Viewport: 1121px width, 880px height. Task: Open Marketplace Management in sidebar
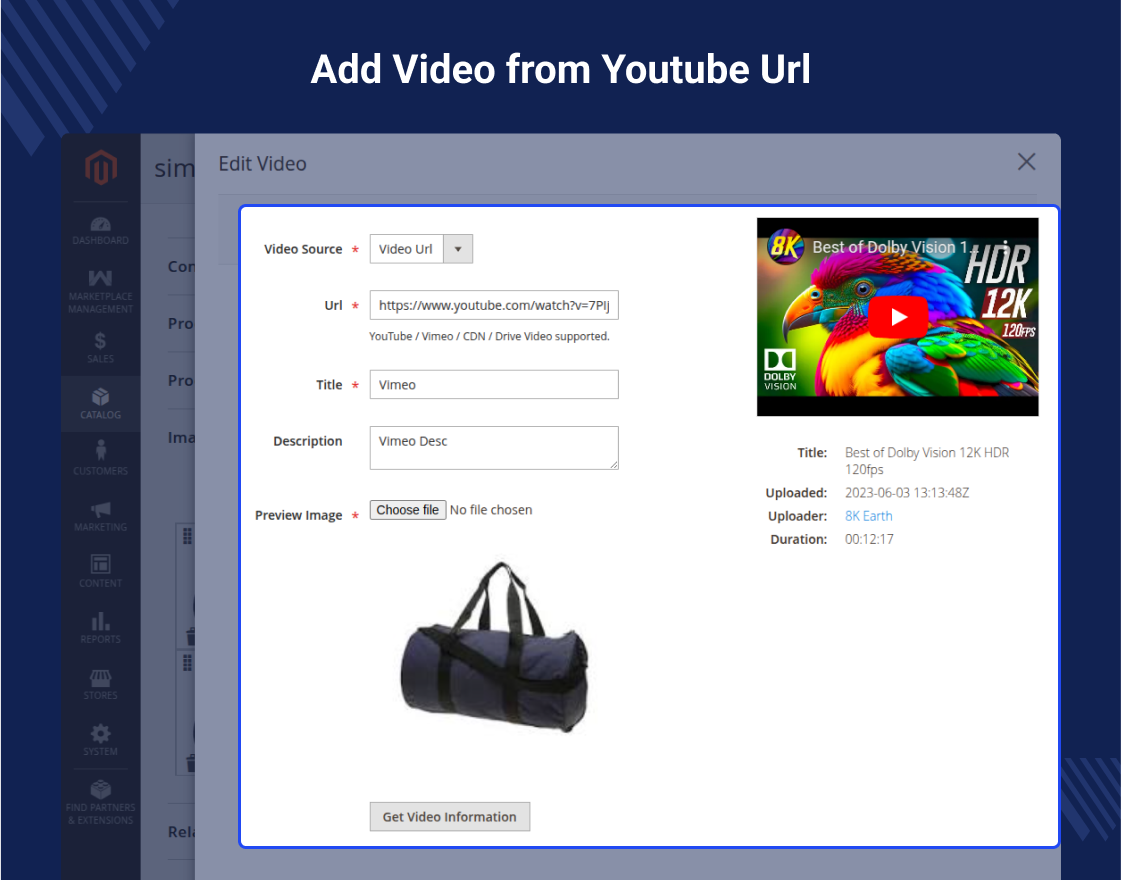(x=101, y=292)
